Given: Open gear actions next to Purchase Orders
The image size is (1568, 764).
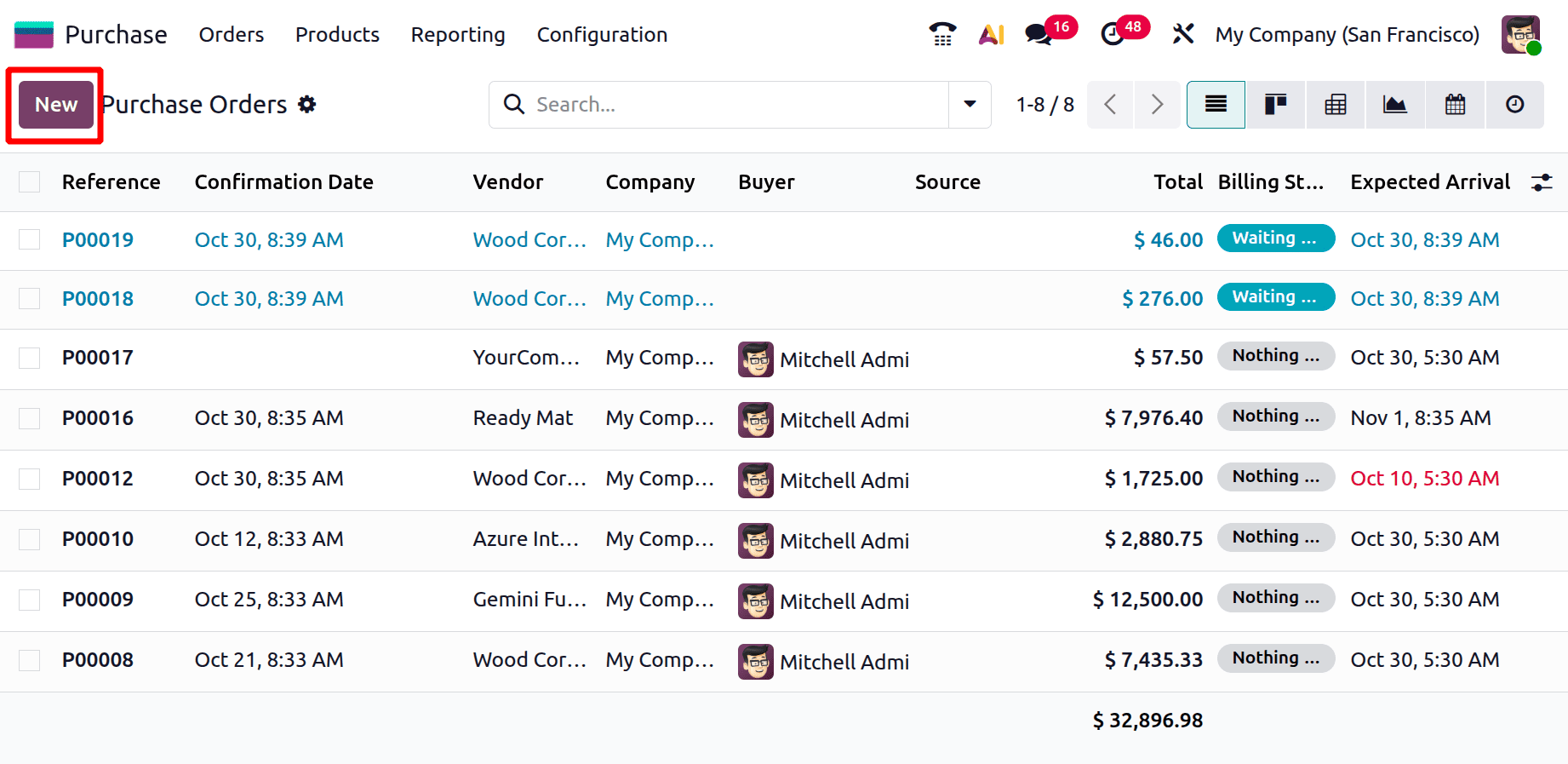Looking at the screenshot, I should 306,104.
